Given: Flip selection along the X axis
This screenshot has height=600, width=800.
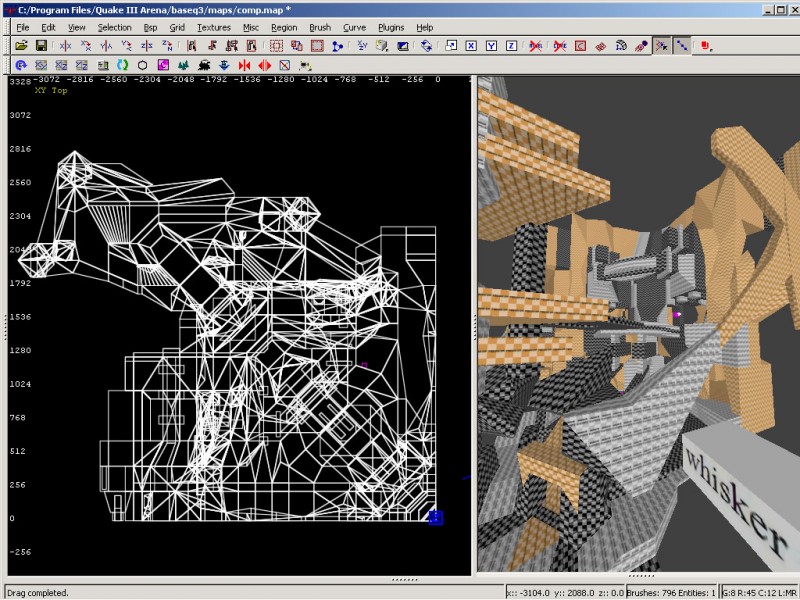Looking at the screenshot, I should [x=65, y=46].
